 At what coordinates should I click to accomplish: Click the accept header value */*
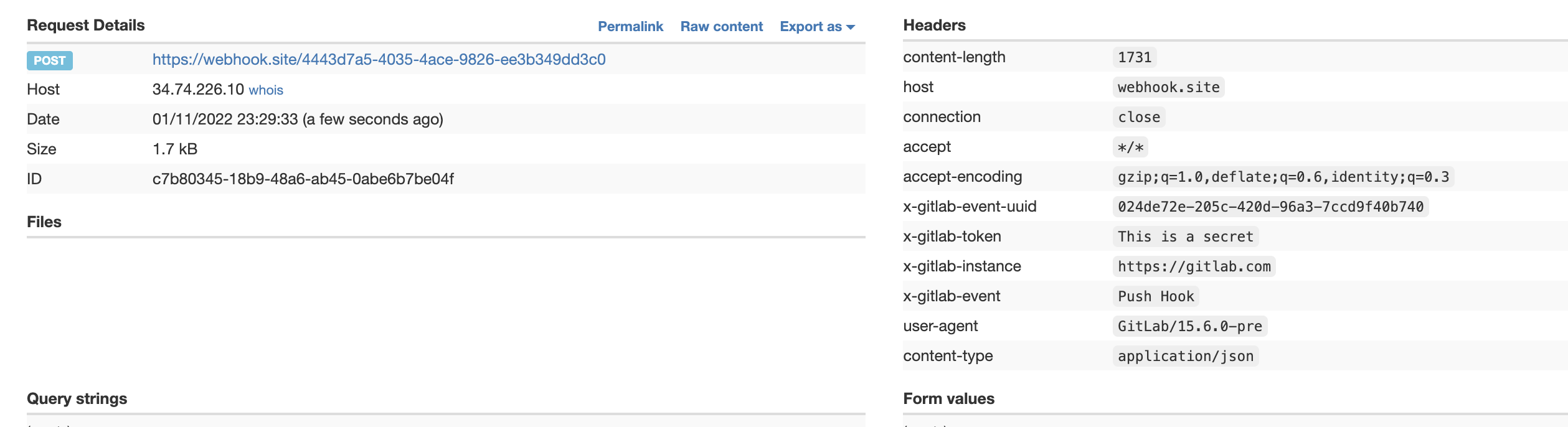point(1130,148)
